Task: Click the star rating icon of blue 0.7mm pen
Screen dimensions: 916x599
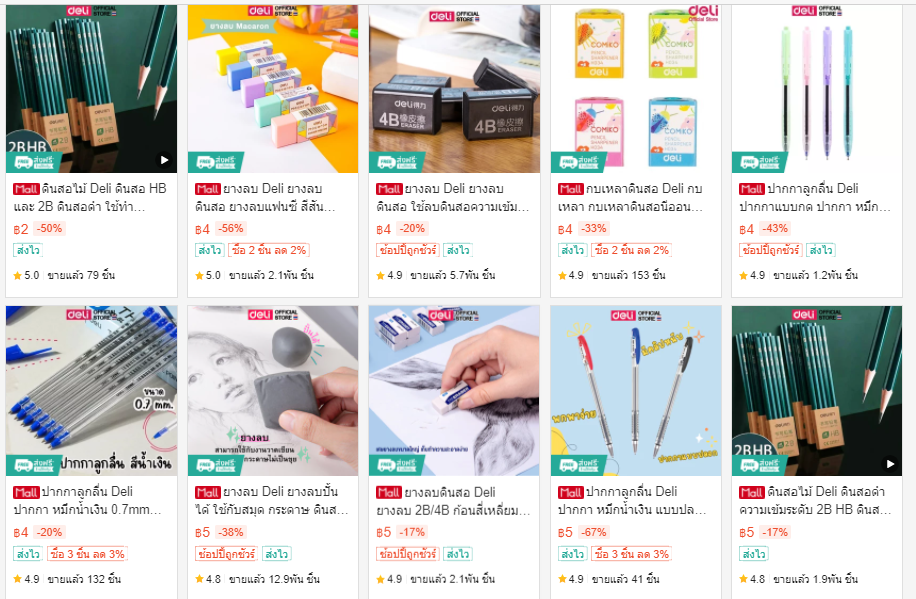Action: pyautogui.click(x=18, y=579)
